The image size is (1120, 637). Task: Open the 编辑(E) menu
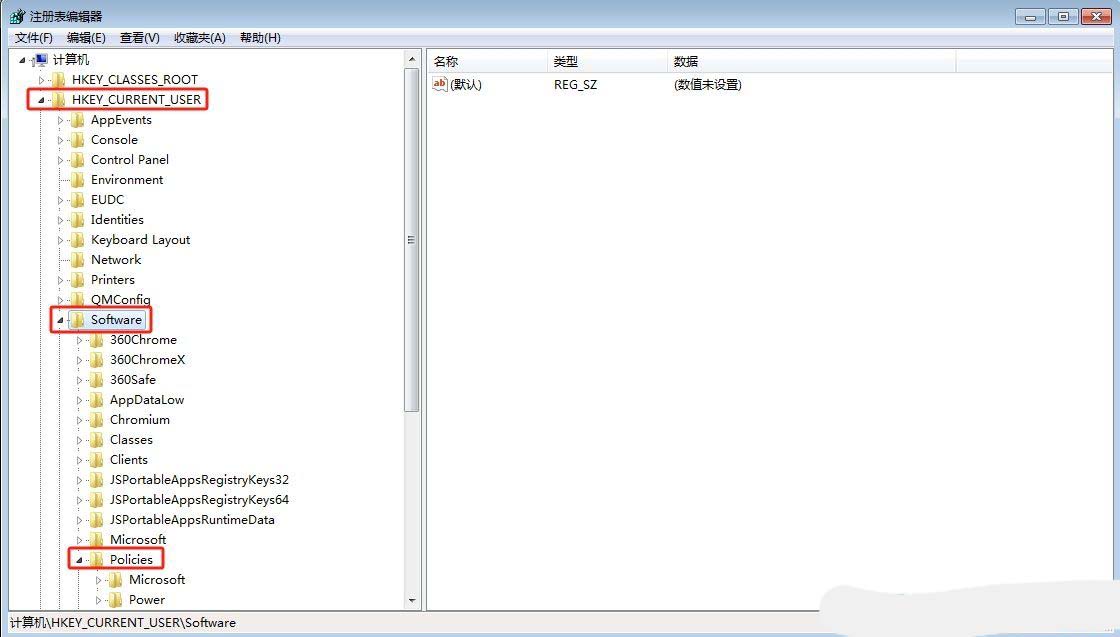[x=86, y=38]
